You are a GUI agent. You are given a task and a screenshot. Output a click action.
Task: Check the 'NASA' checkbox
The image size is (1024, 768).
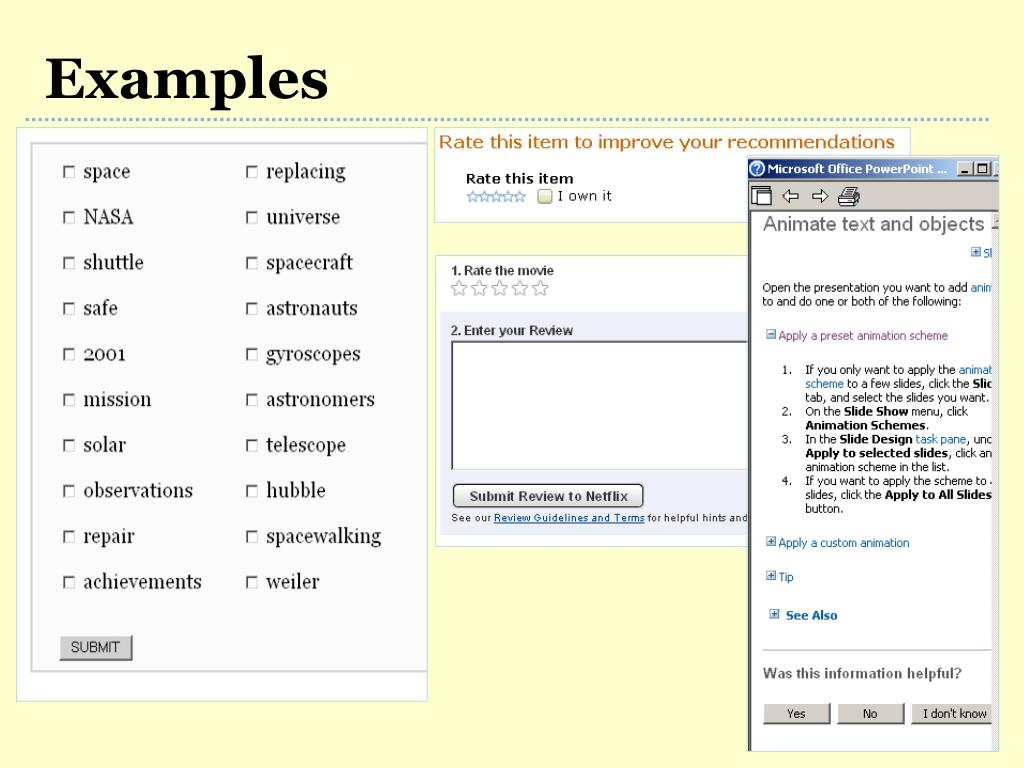(x=69, y=217)
